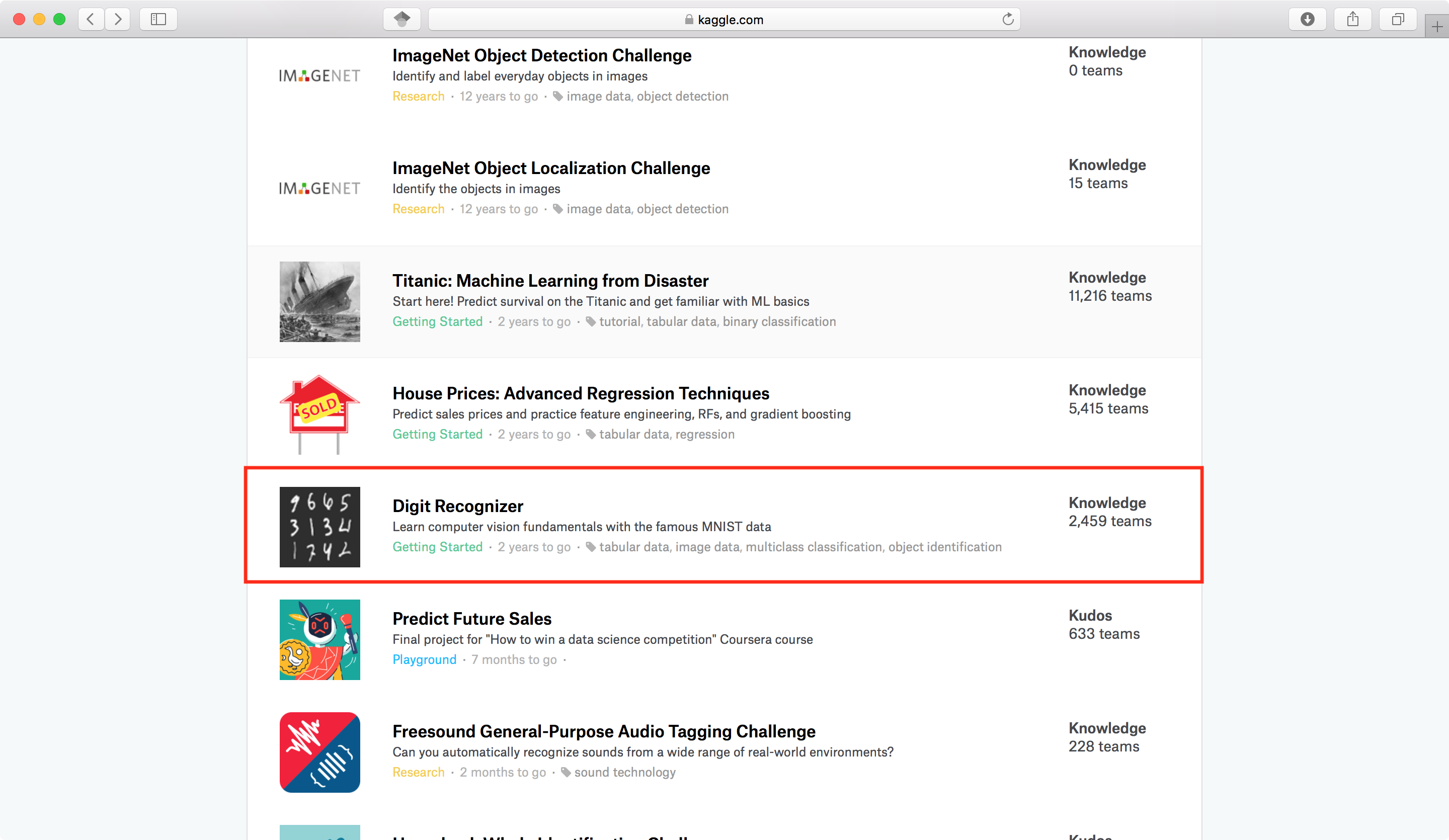
Task: Click the Safari back navigation arrow
Action: (x=91, y=19)
